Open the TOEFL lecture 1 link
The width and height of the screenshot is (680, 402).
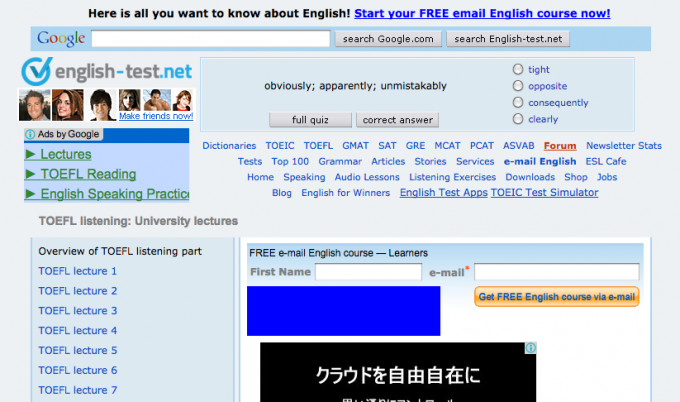(x=78, y=271)
